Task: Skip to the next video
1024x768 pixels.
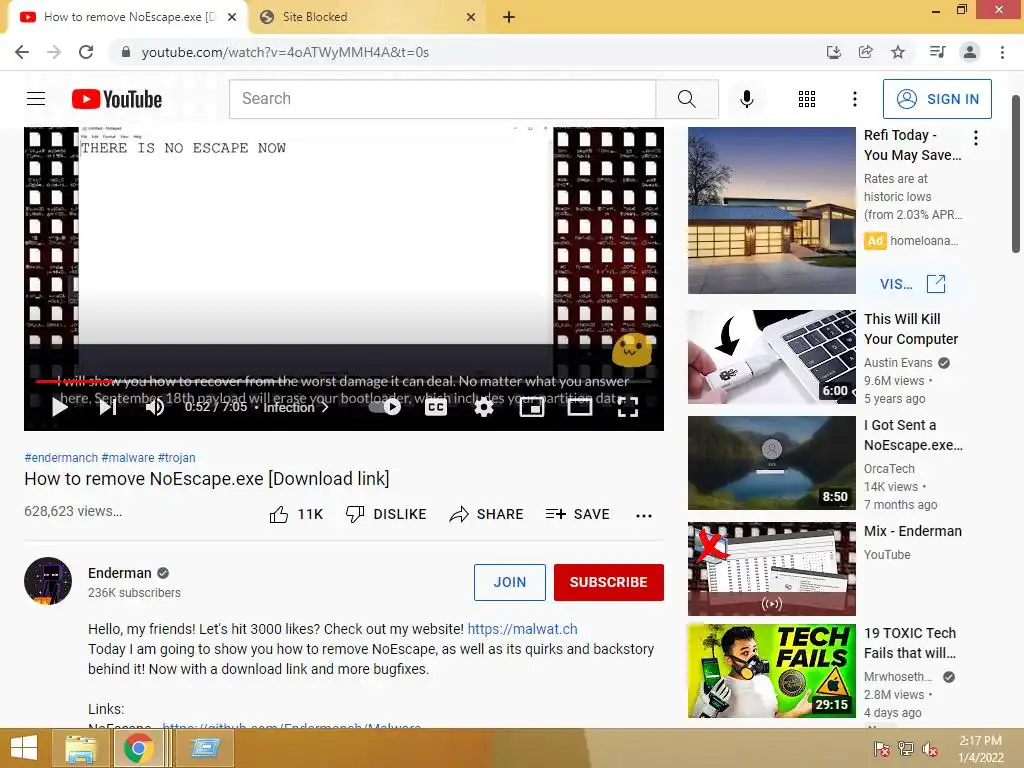Action: pos(108,407)
